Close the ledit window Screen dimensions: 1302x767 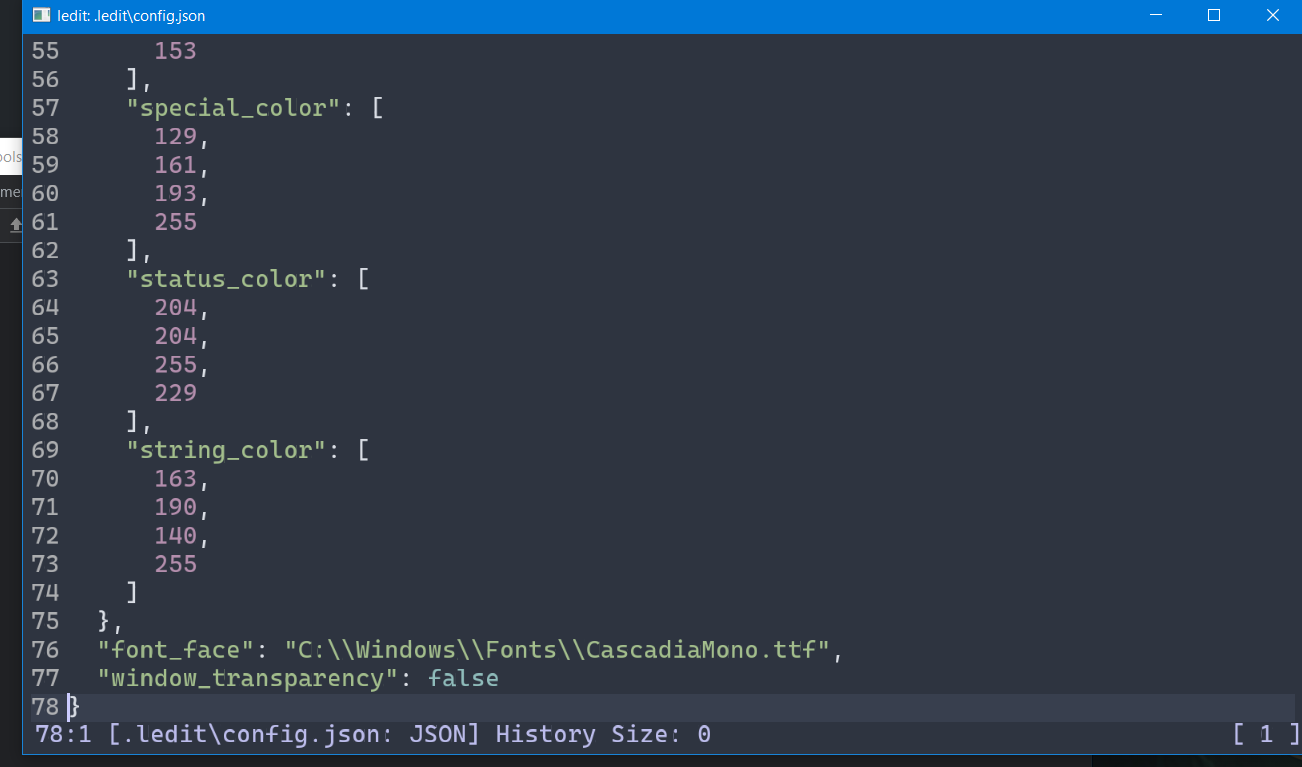click(x=1272, y=15)
